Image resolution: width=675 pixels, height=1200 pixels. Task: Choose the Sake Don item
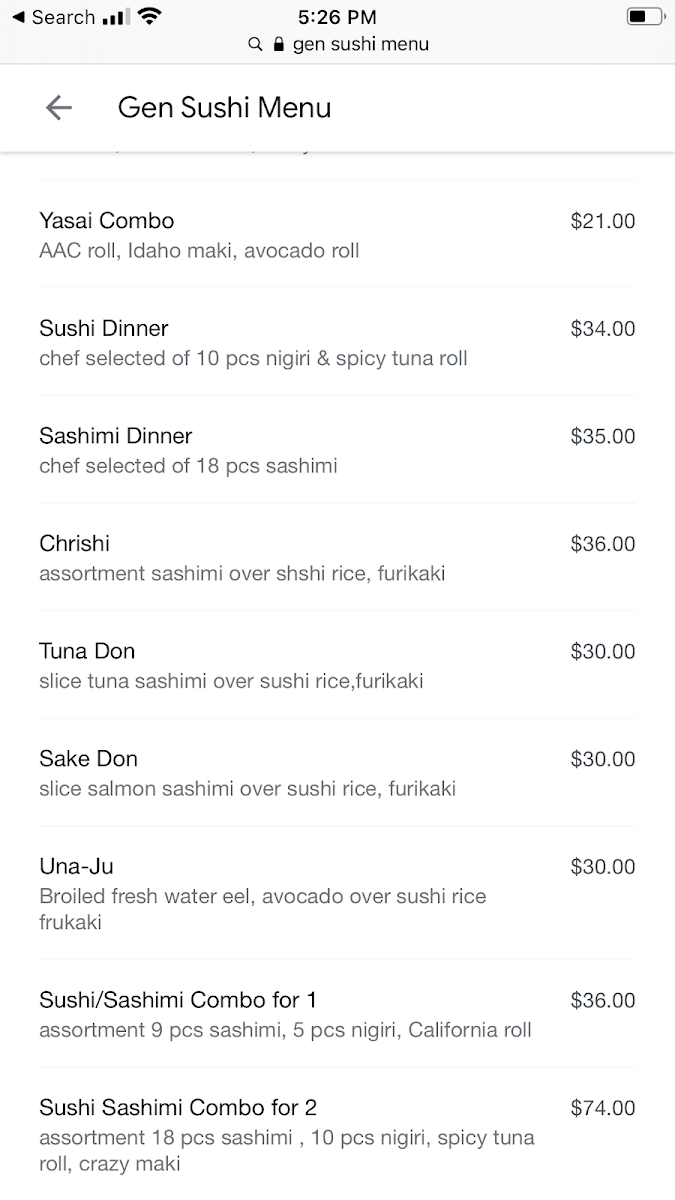click(89, 759)
